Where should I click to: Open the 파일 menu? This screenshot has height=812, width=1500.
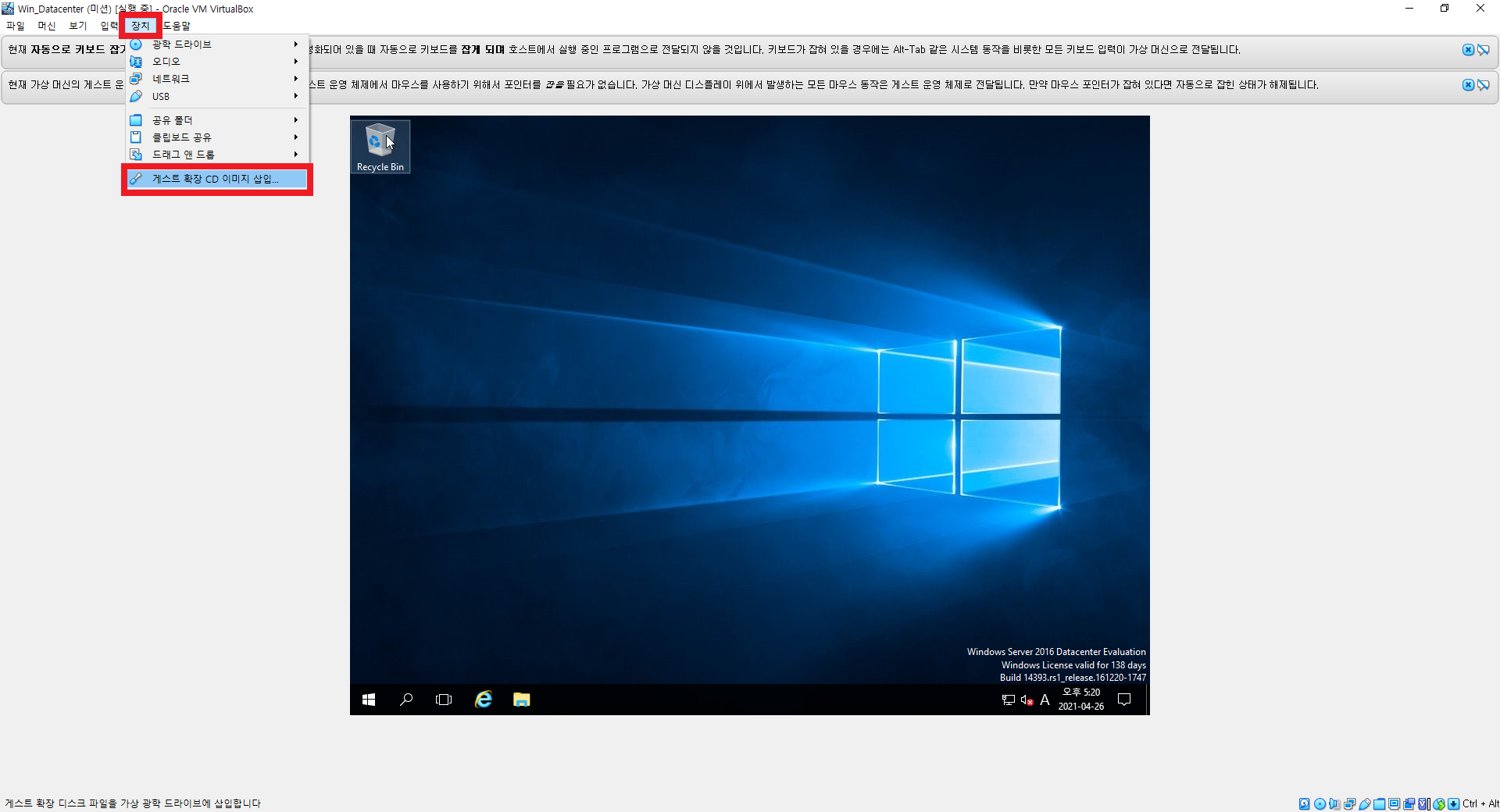pos(16,26)
